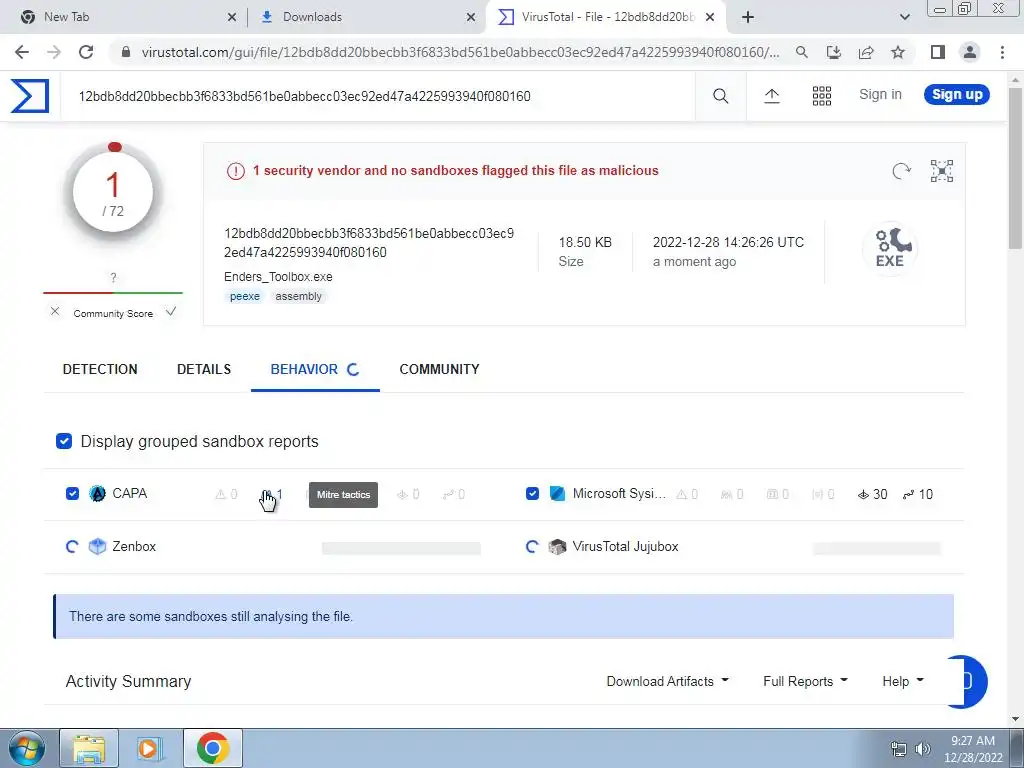Go back using browser back arrow

(x=22, y=52)
